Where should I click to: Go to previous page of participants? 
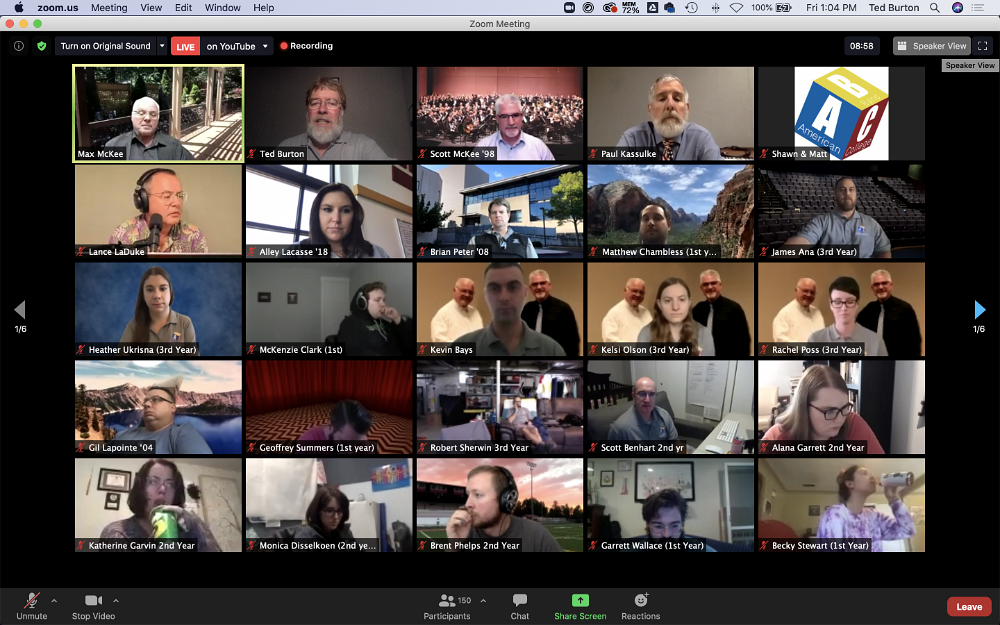tap(20, 310)
